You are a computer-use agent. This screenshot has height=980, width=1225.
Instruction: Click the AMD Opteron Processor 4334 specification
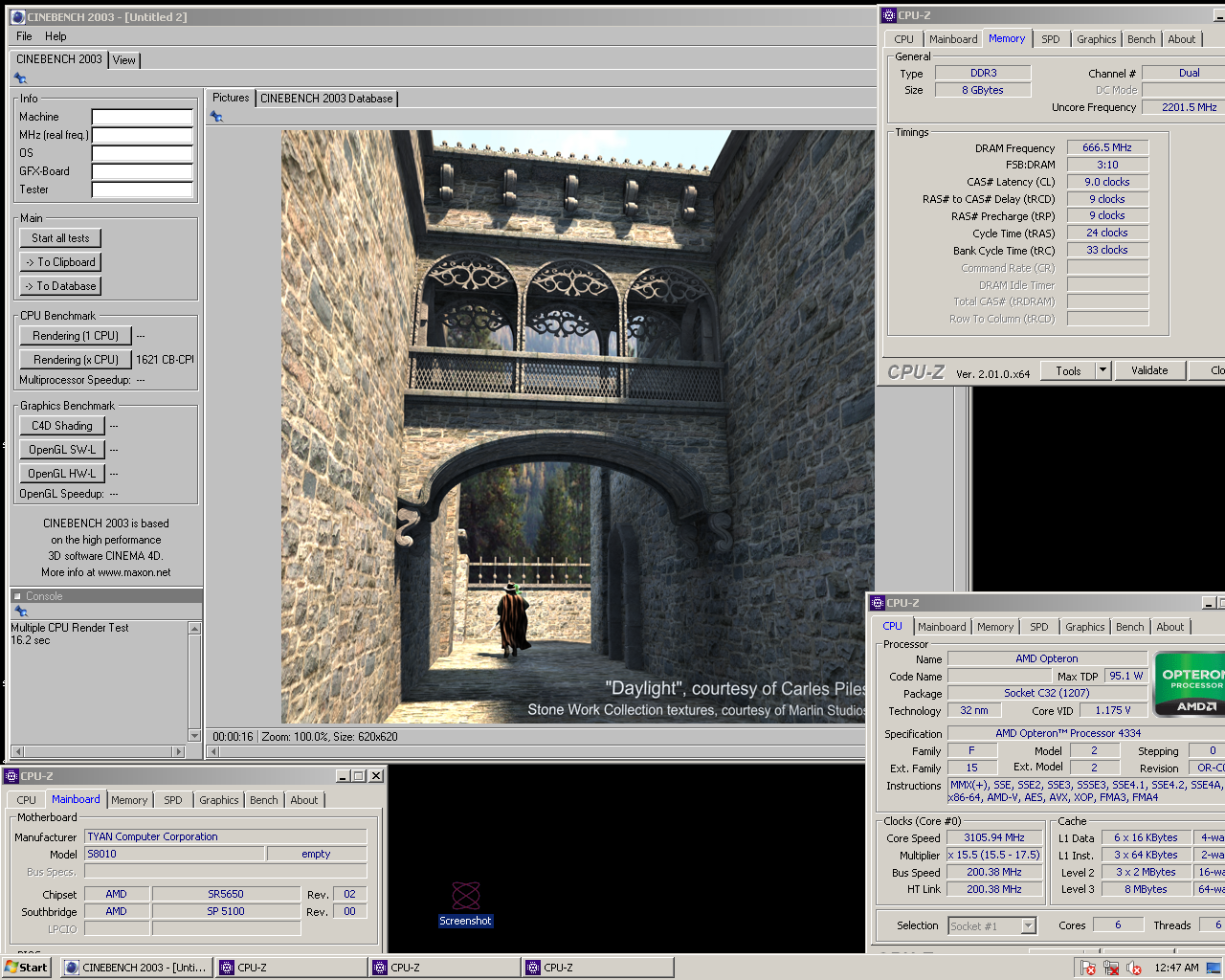[x=1085, y=733]
